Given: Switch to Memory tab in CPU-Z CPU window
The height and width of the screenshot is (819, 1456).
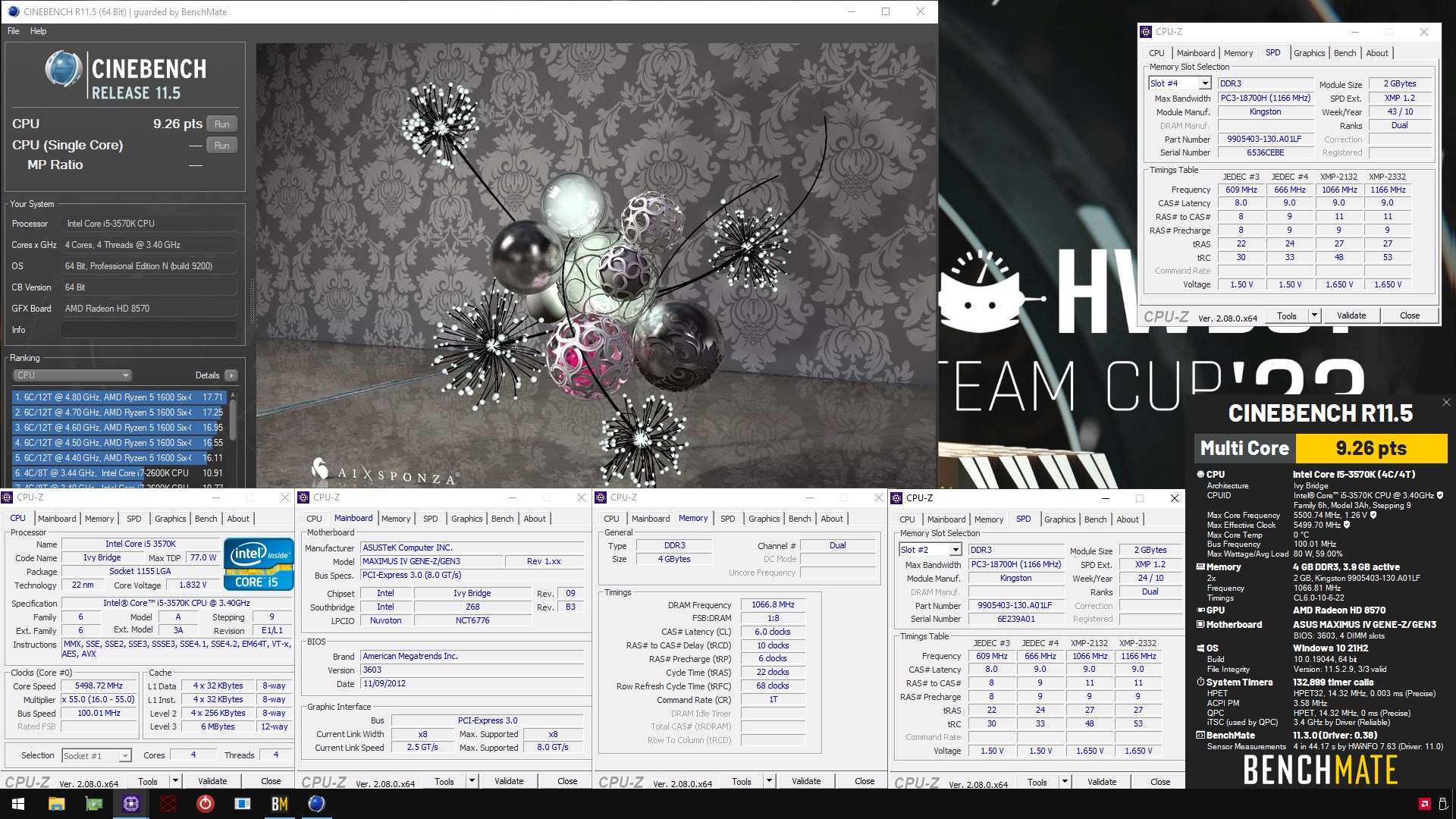Looking at the screenshot, I should tap(99, 519).
